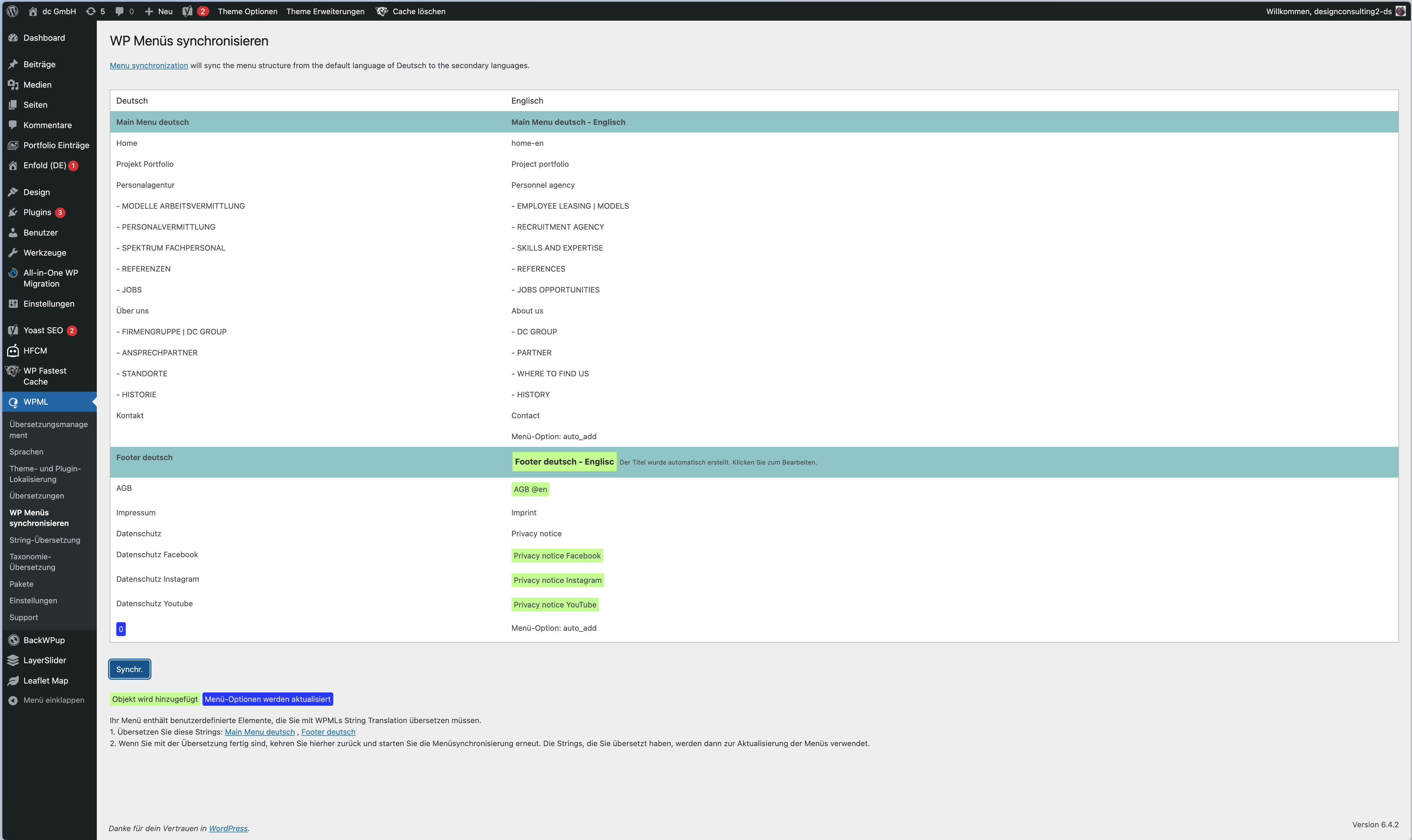Open Theme Optionen in the admin bar
1412x840 pixels.
[247, 11]
